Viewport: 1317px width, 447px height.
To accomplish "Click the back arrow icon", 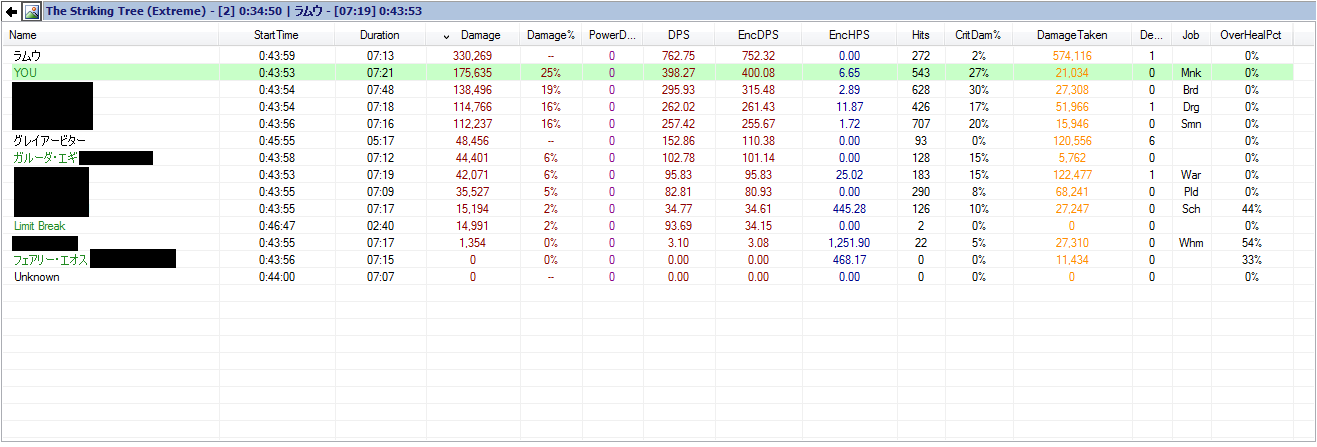I will (11, 12).
